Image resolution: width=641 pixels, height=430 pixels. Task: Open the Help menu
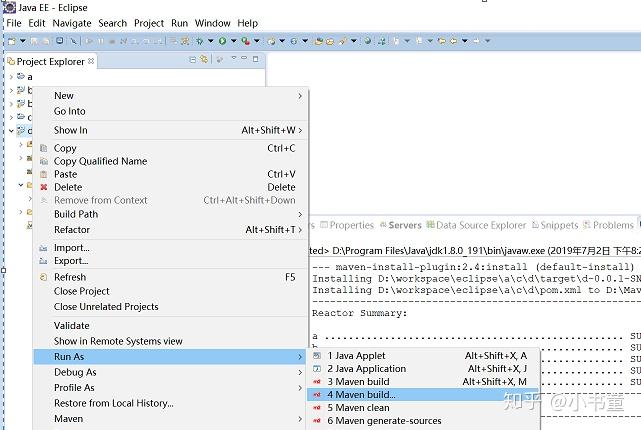pos(247,23)
